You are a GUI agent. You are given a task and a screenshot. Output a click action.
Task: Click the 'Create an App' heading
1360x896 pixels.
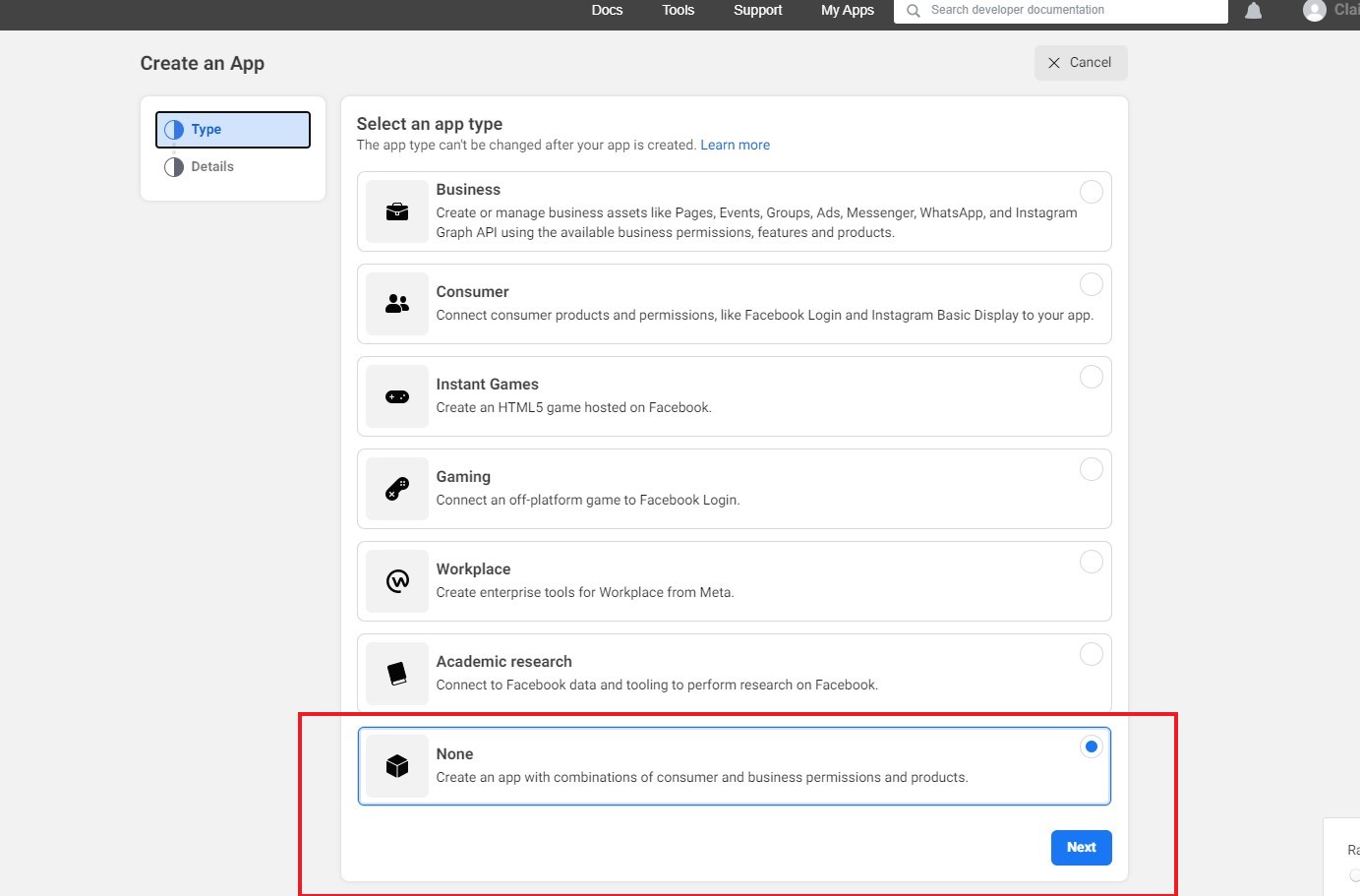coord(203,64)
